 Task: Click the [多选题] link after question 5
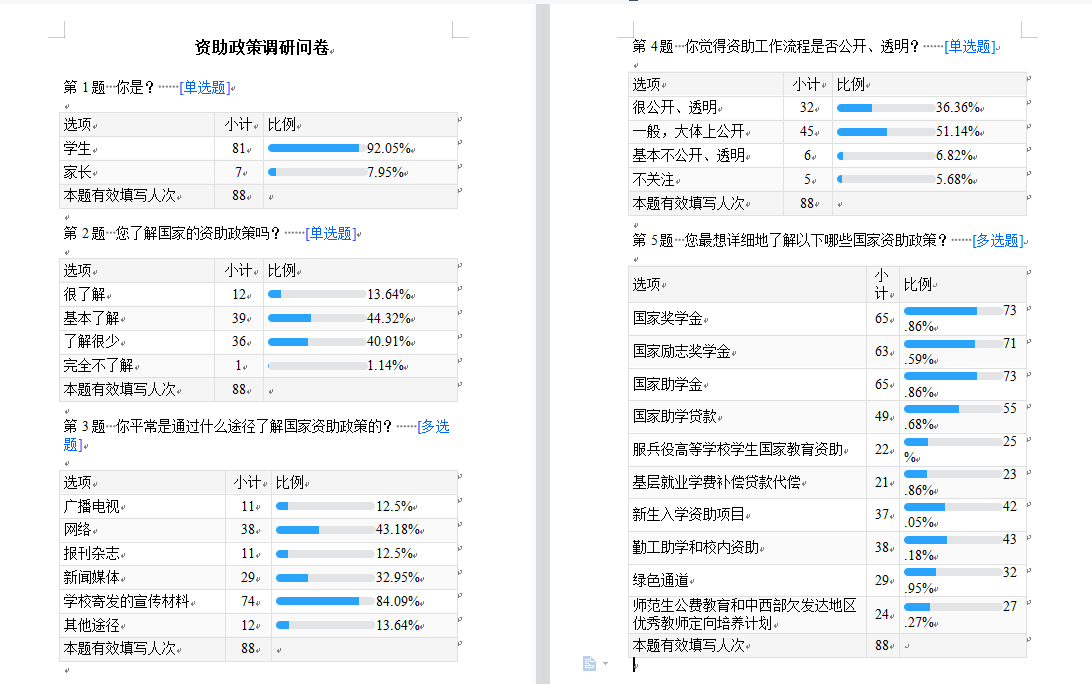(x=997, y=240)
